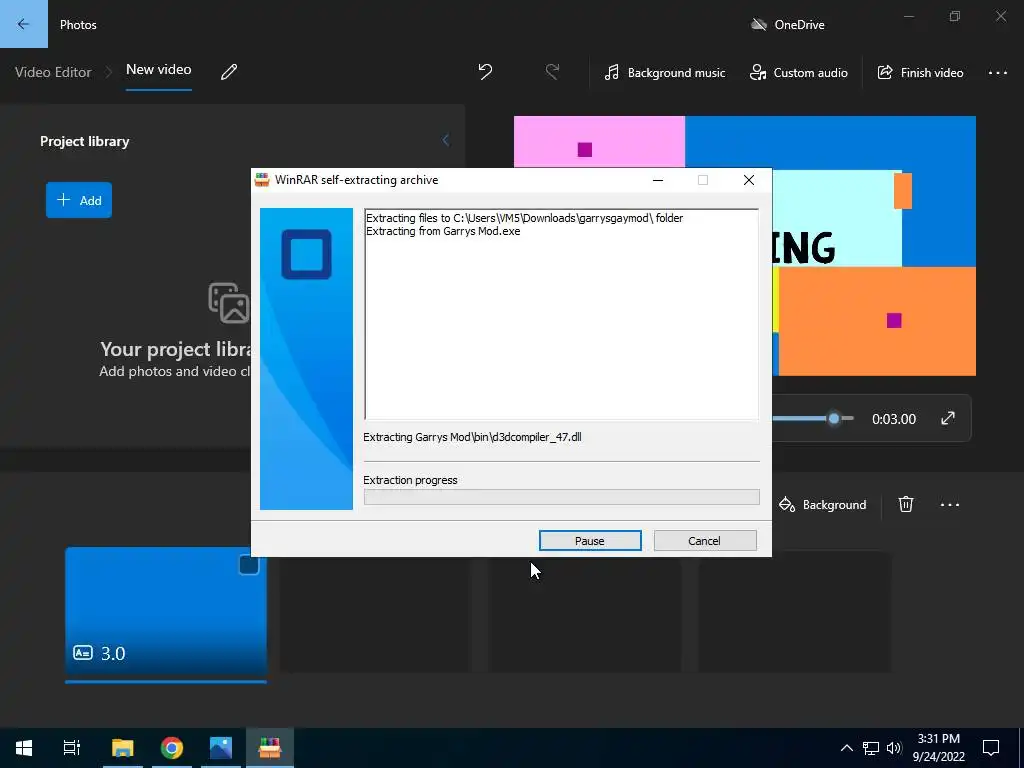Image resolution: width=1024 pixels, height=768 pixels.
Task: Click the Photos back arrow button
Action: click(24, 24)
